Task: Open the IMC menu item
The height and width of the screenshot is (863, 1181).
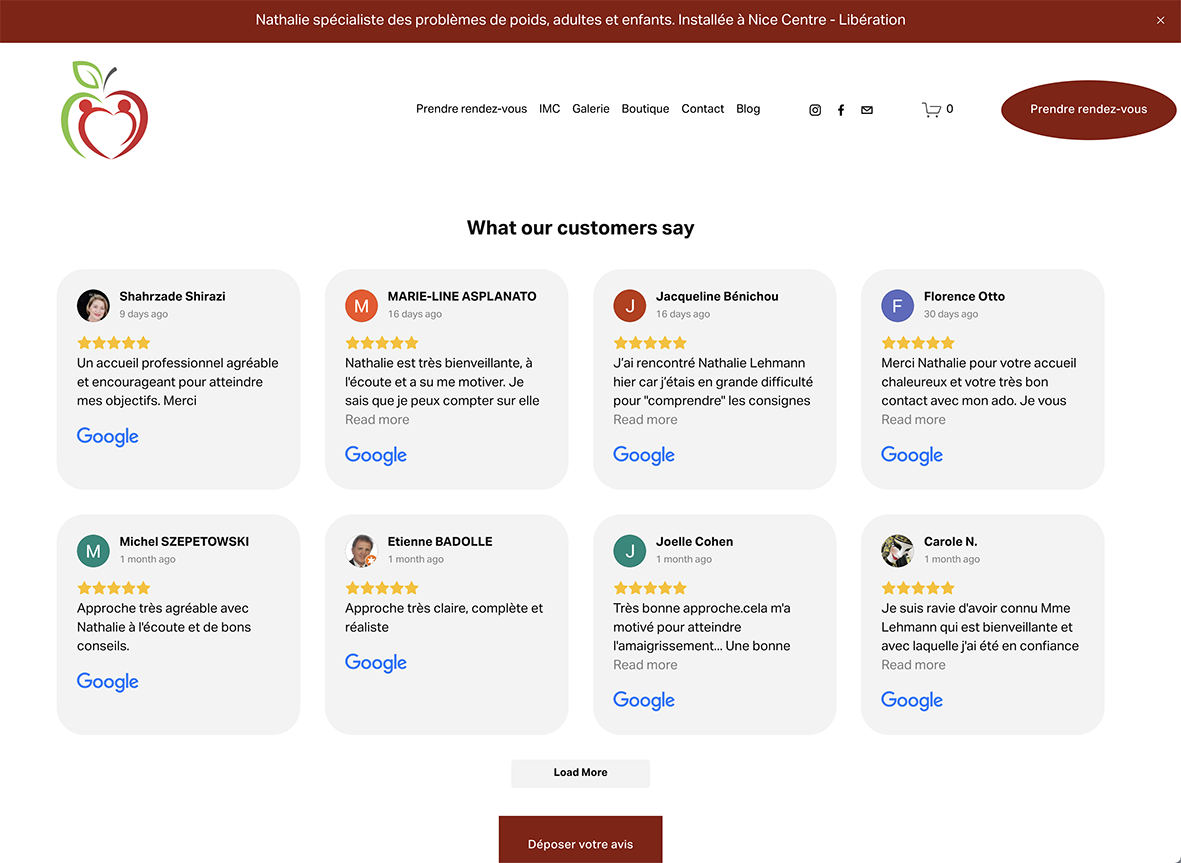Action: coord(550,109)
